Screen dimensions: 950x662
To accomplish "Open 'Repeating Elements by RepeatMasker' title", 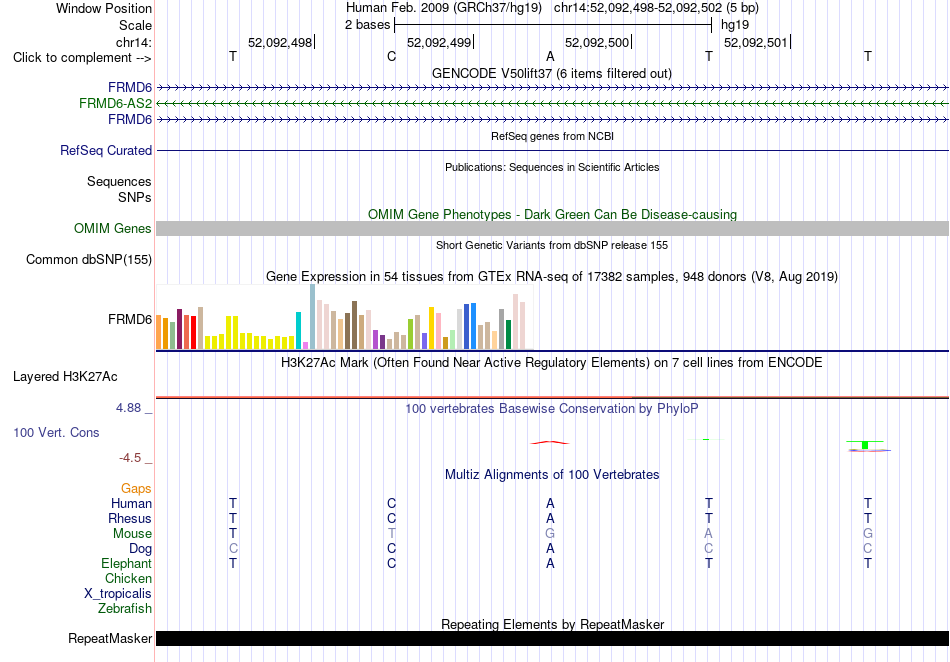I will point(553,624).
